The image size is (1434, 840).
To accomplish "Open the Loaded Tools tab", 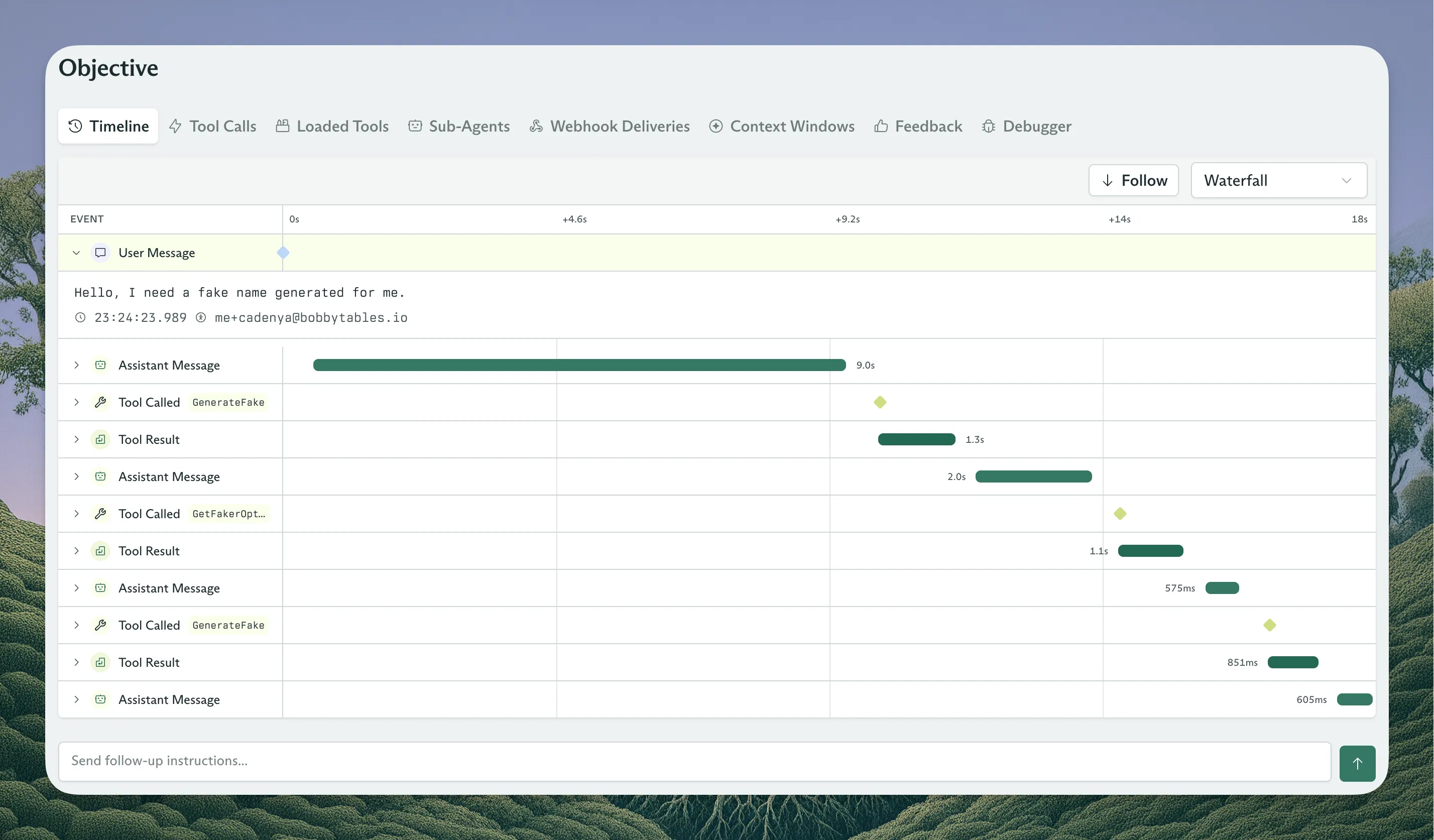I will (332, 126).
